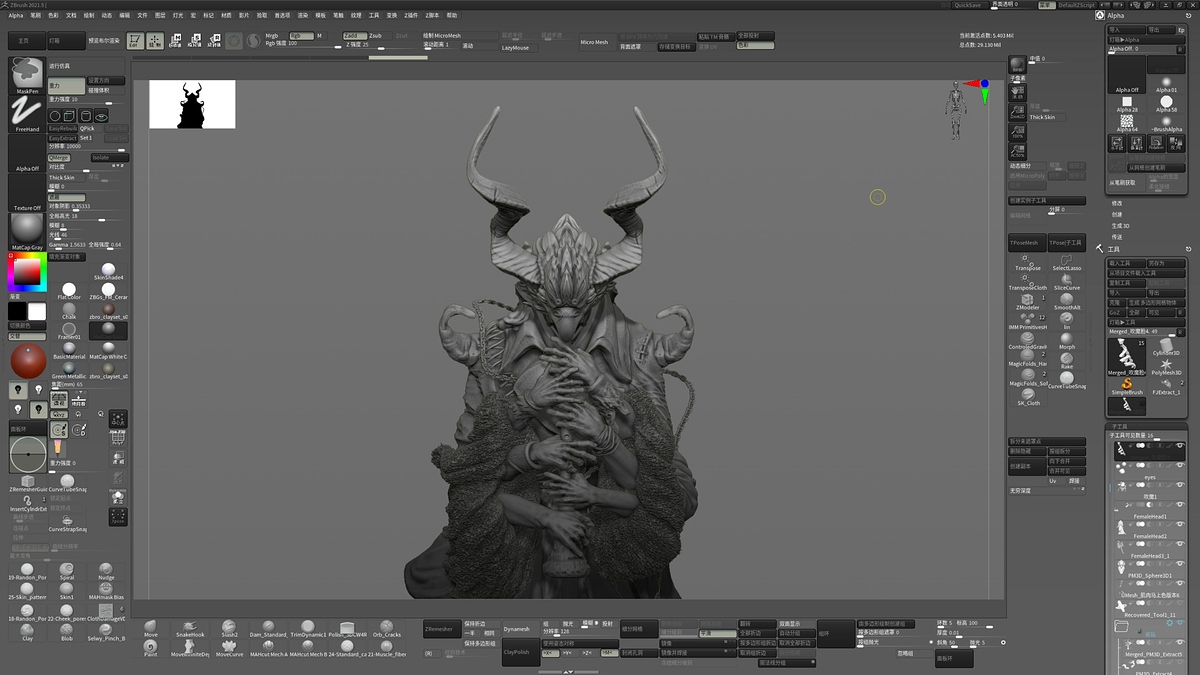This screenshot has height=675, width=1200.
Task: Select the black secondary color swatch
Action: coord(17,312)
